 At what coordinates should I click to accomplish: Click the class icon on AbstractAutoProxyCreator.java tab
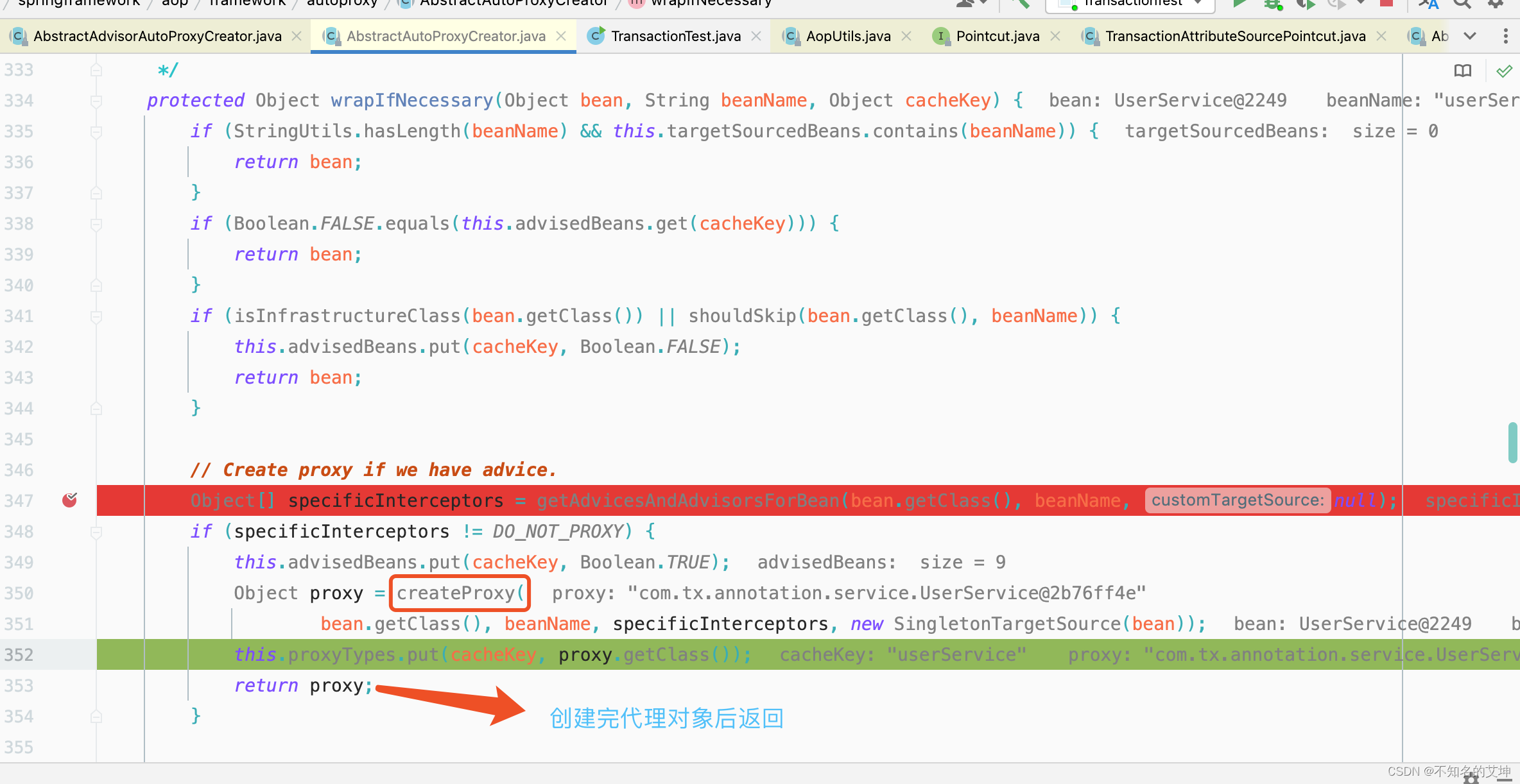click(331, 36)
